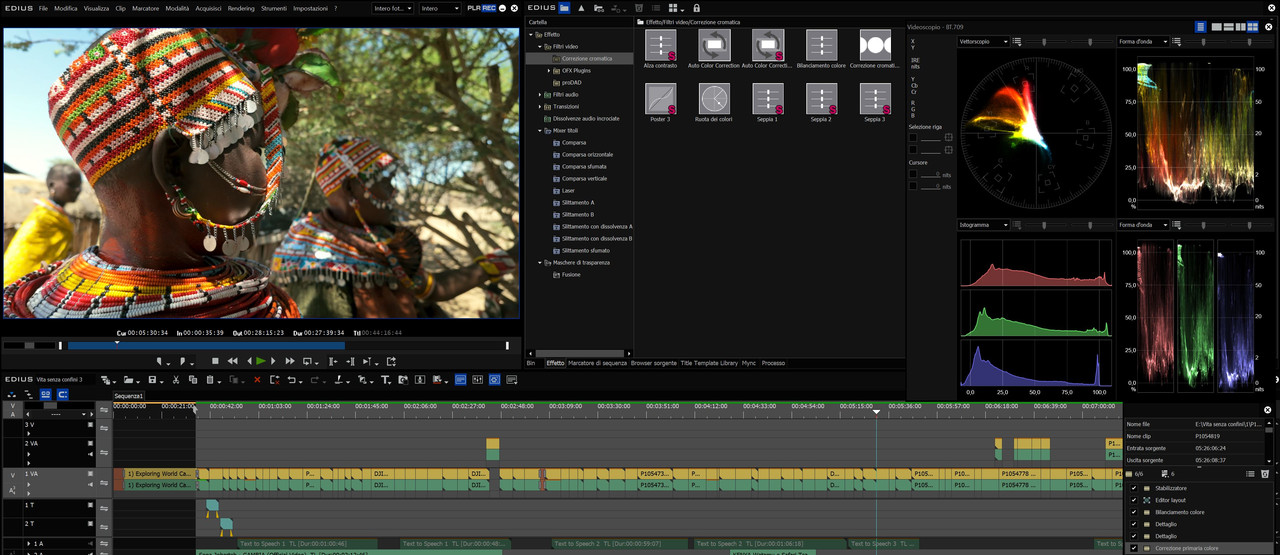Click the PLR REC indicator button

(482, 8)
